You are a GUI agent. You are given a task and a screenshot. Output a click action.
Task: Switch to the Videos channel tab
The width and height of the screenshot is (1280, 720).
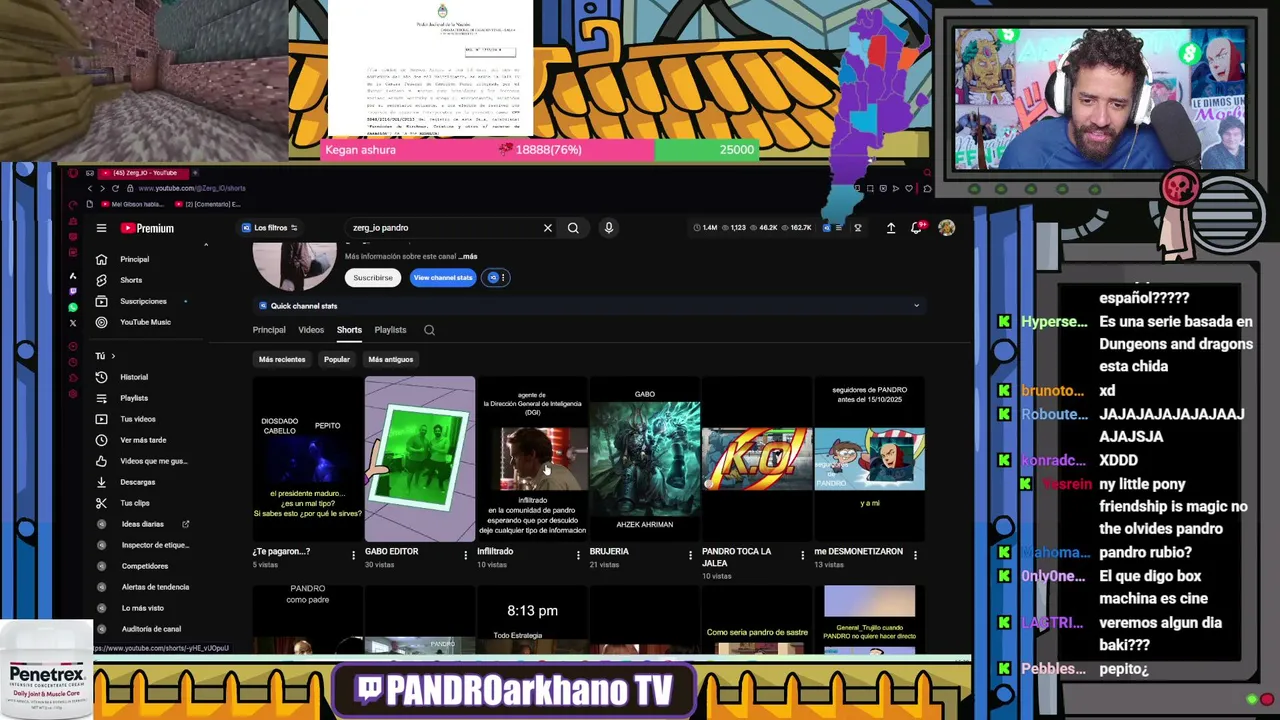point(311,330)
